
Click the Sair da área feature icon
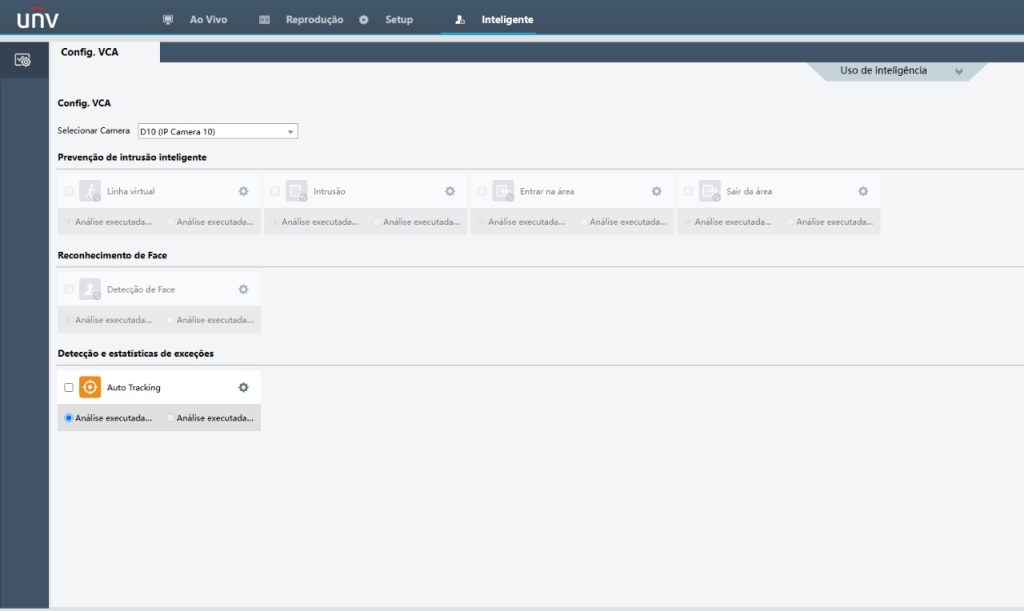[709, 191]
